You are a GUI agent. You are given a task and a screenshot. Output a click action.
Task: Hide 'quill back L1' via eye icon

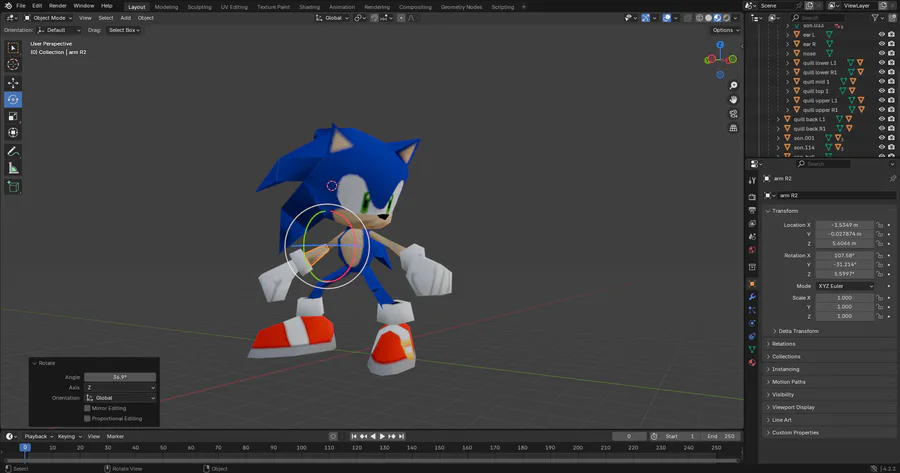point(882,119)
